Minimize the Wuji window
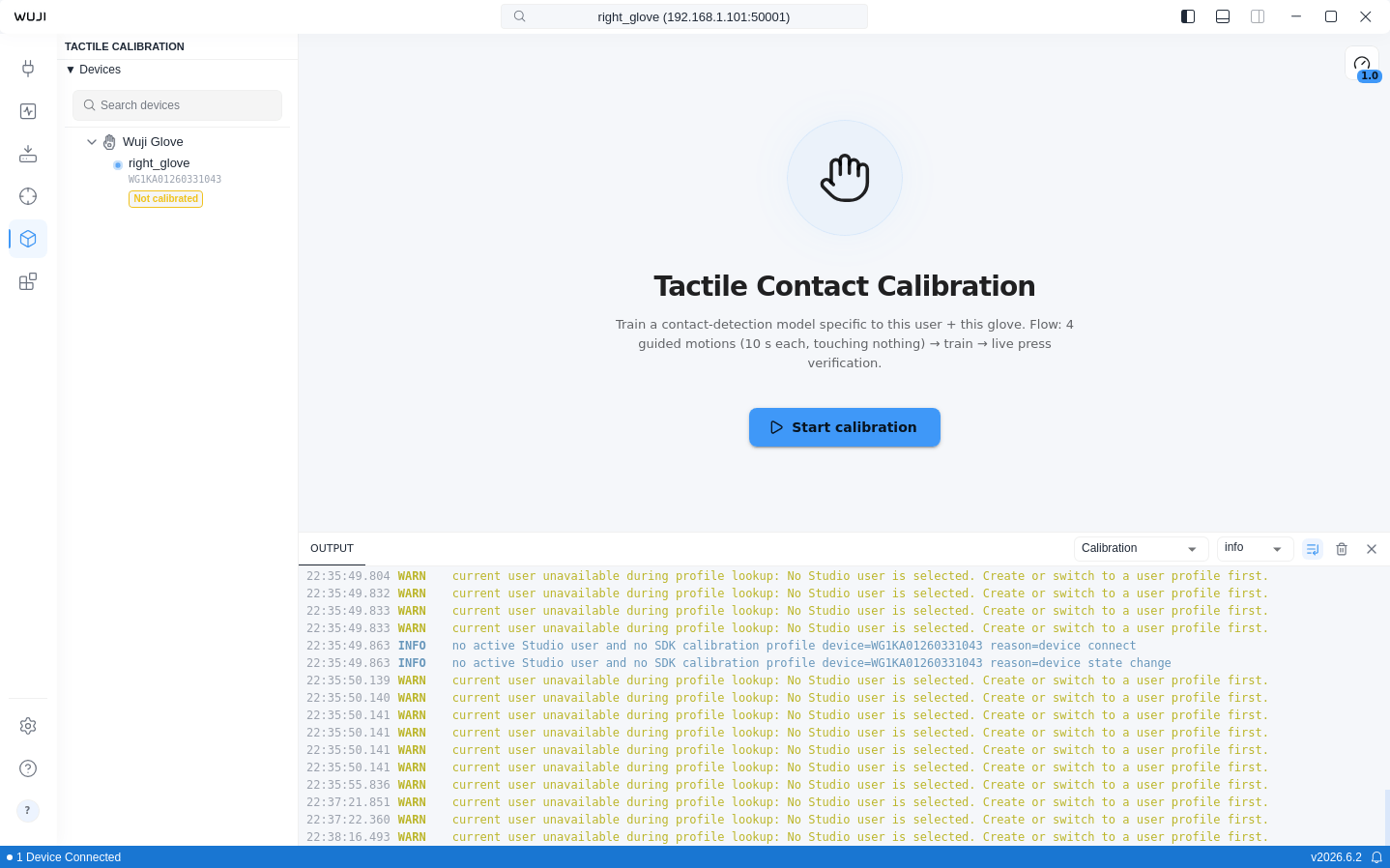The width and height of the screenshot is (1390, 868). point(1296,16)
